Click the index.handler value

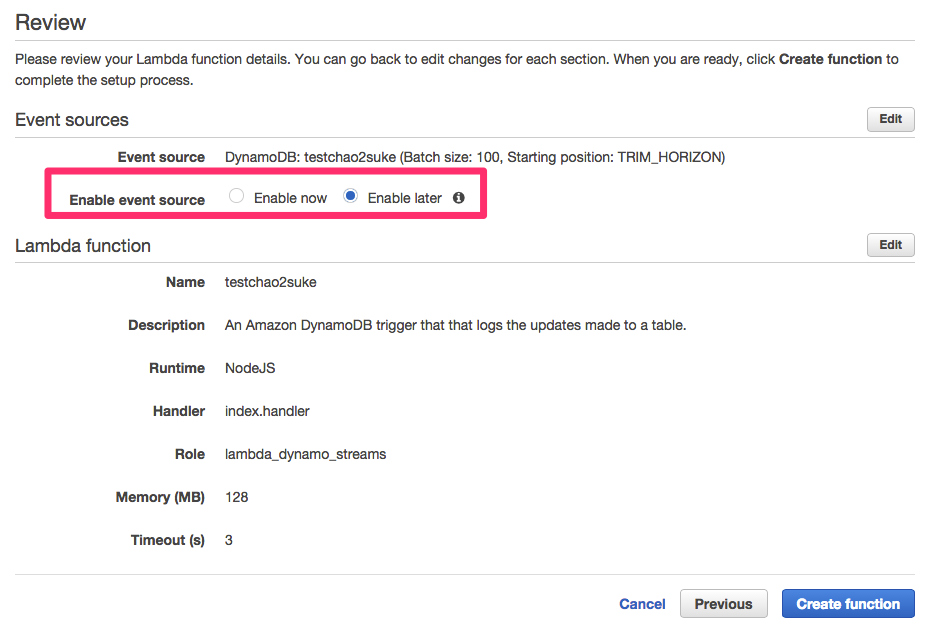tap(264, 411)
